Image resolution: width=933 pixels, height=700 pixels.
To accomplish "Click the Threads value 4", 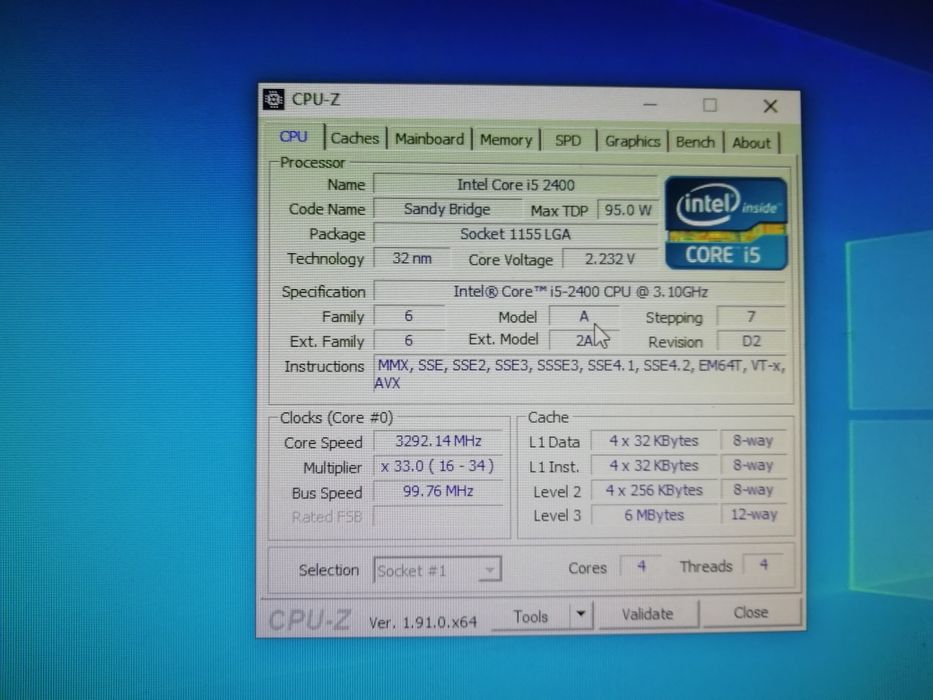I will click(x=764, y=564).
